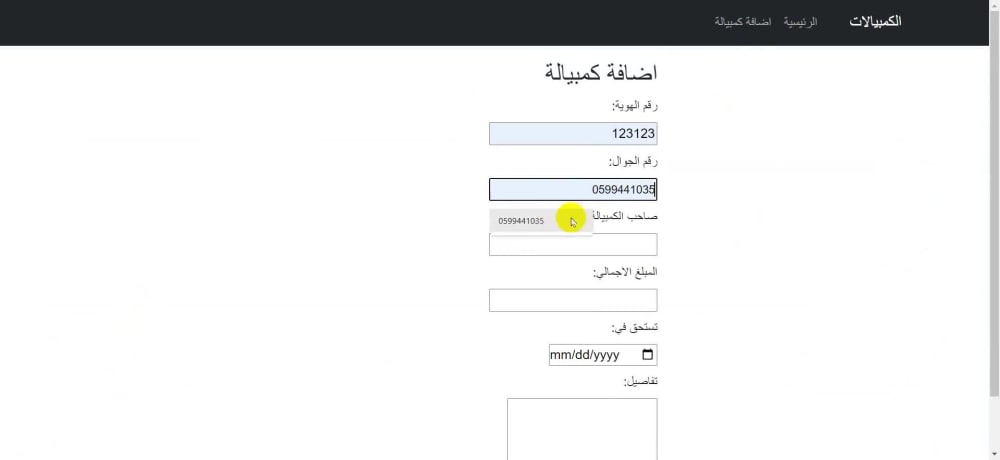Click the صاحب الكمبيالة input field
The width and height of the screenshot is (1000, 460).
click(573, 244)
